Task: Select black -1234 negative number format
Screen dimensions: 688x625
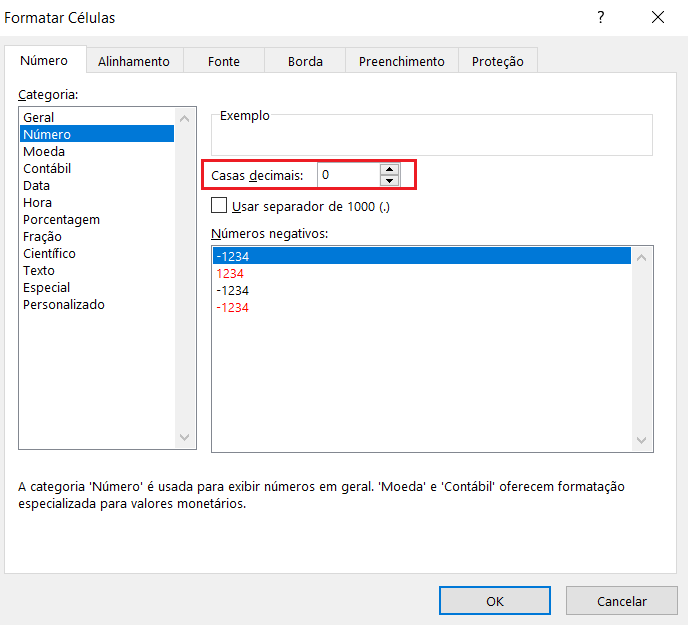Action: 422,291
